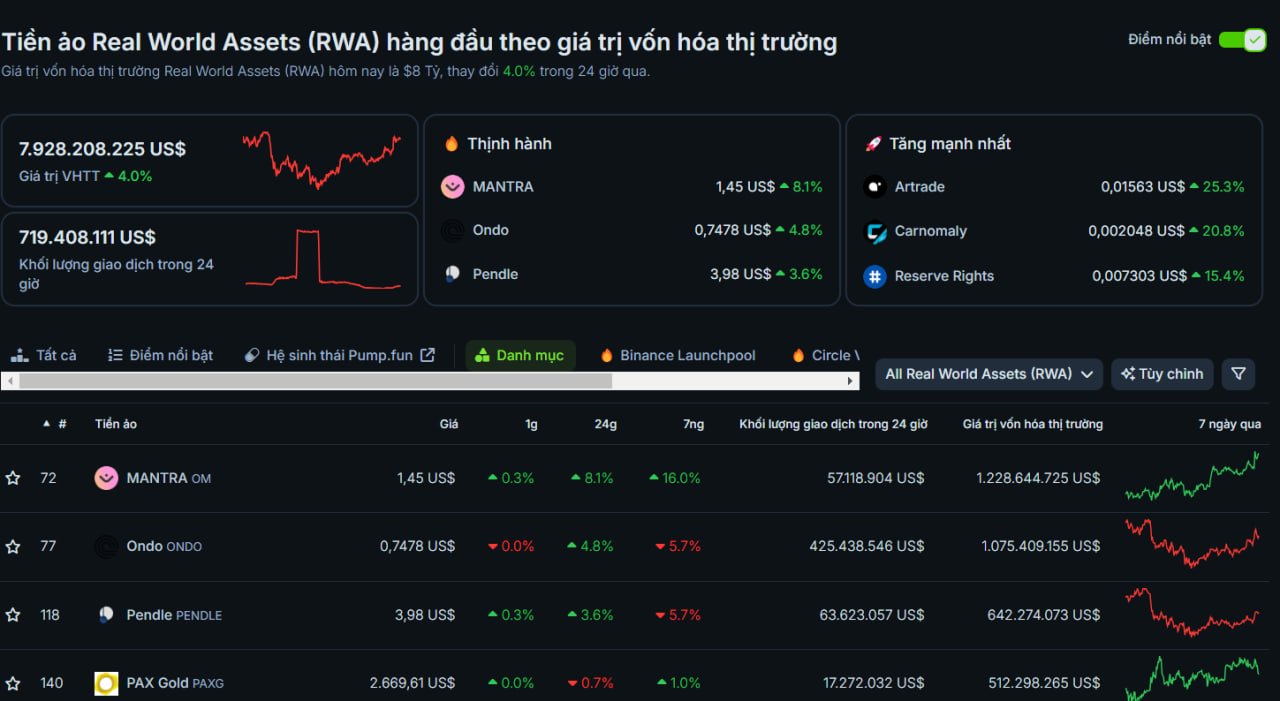Click right arrow of horizontal scrollbar

point(851,381)
